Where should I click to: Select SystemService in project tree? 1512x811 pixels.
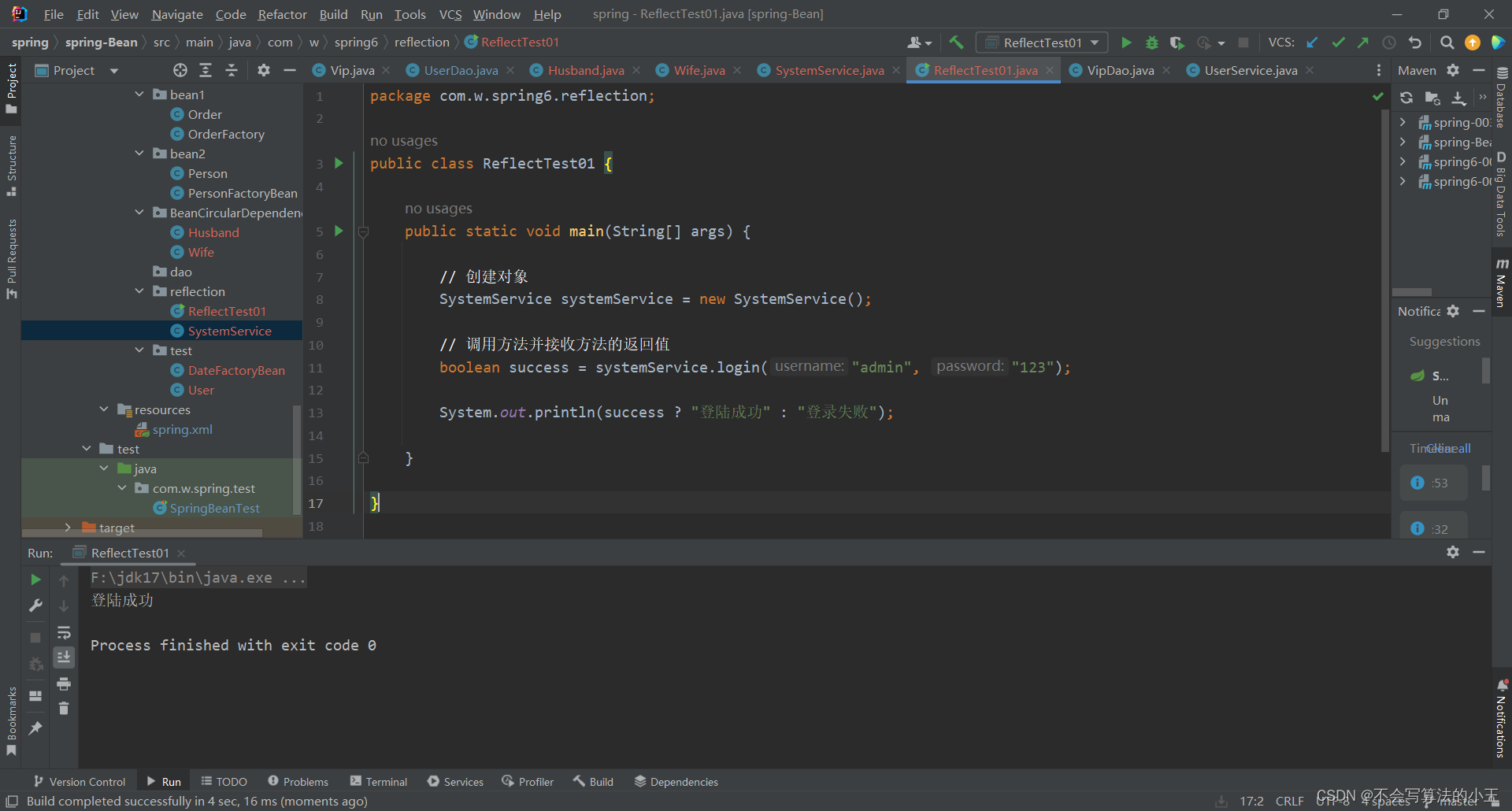pyautogui.click(x=229, y=331)
